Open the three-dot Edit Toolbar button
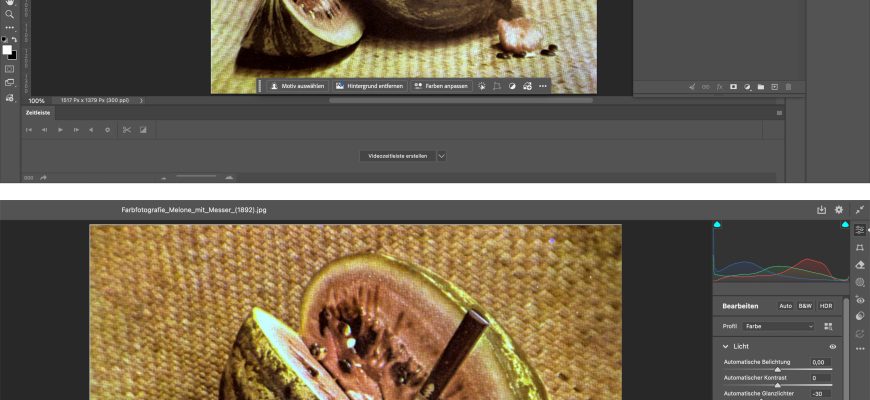Viewport: 870px width, 400px height. pyautogui.click(x=9, y=27)
